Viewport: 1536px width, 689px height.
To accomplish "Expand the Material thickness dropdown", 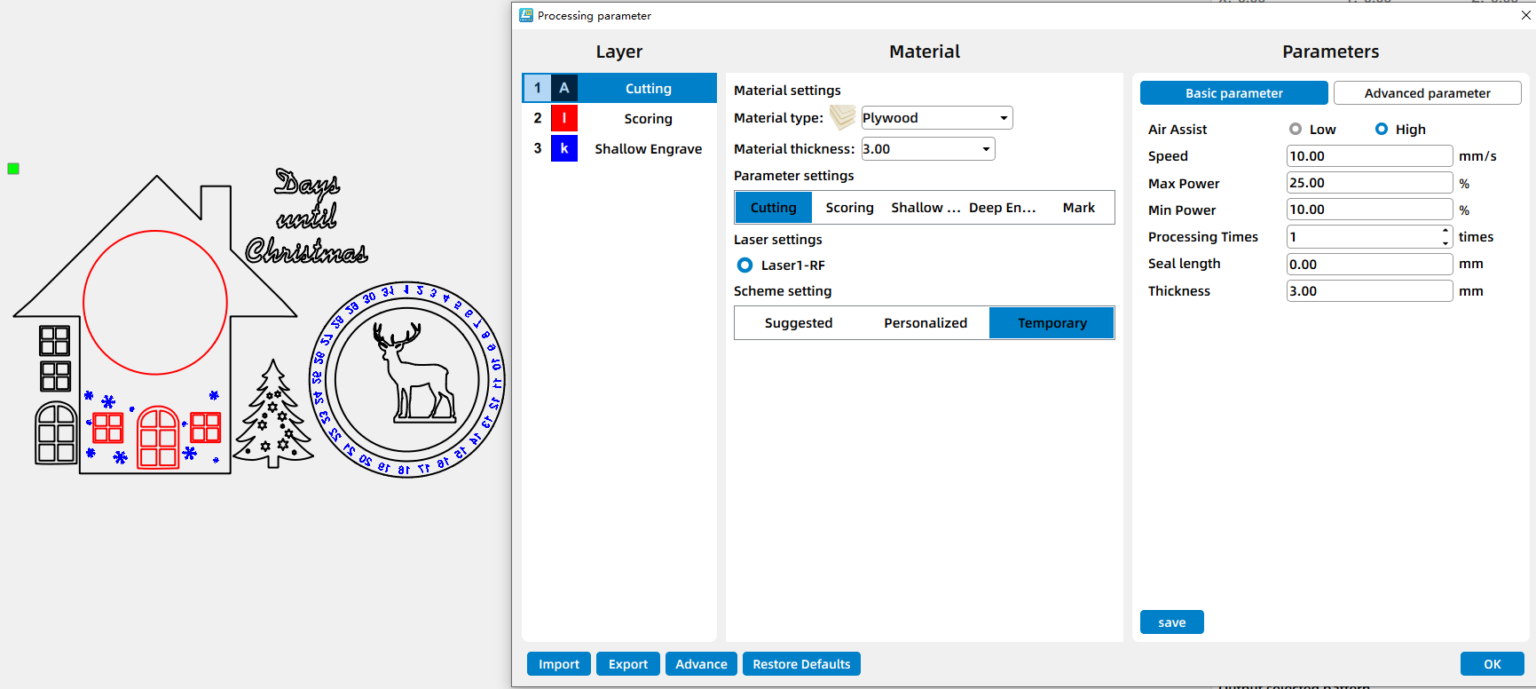I will pyautogui.click(x=927, y=149).
